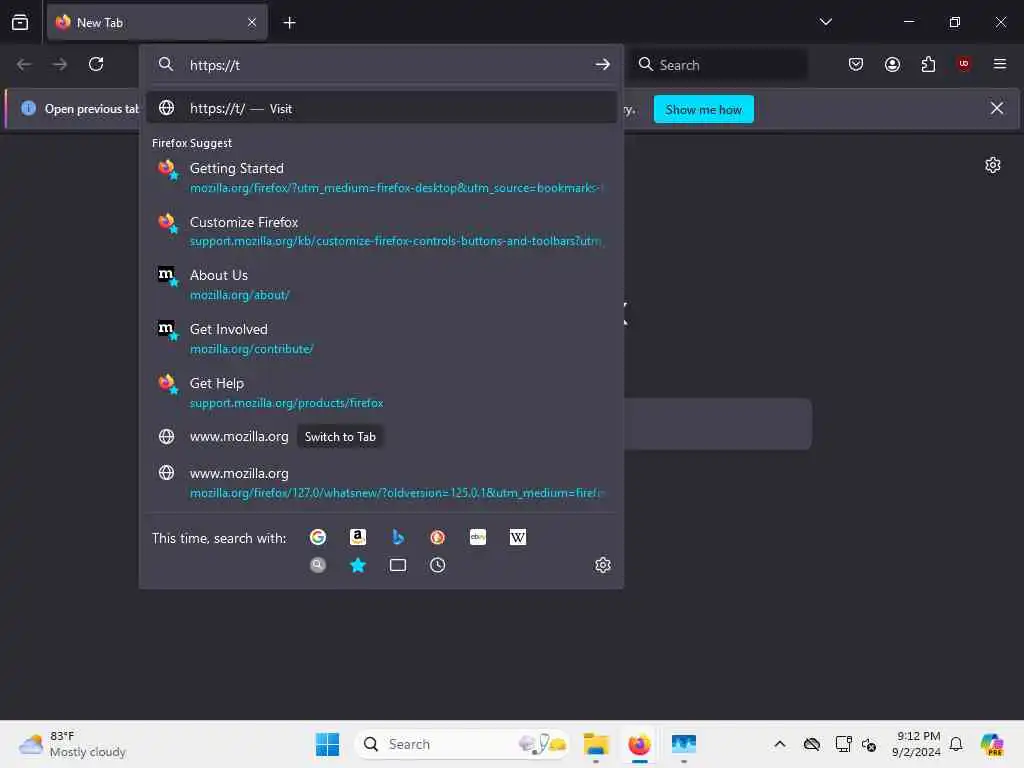Image resolution: width=1024 pixels, height=768 pixels.
Task: Close the New Tab tab
Action: click(x=252, y=22)
